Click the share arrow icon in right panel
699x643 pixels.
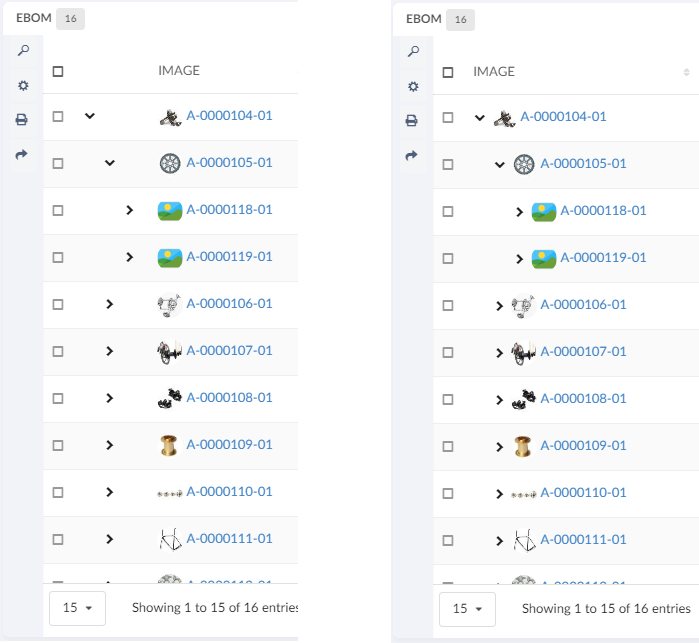(411, 155)
